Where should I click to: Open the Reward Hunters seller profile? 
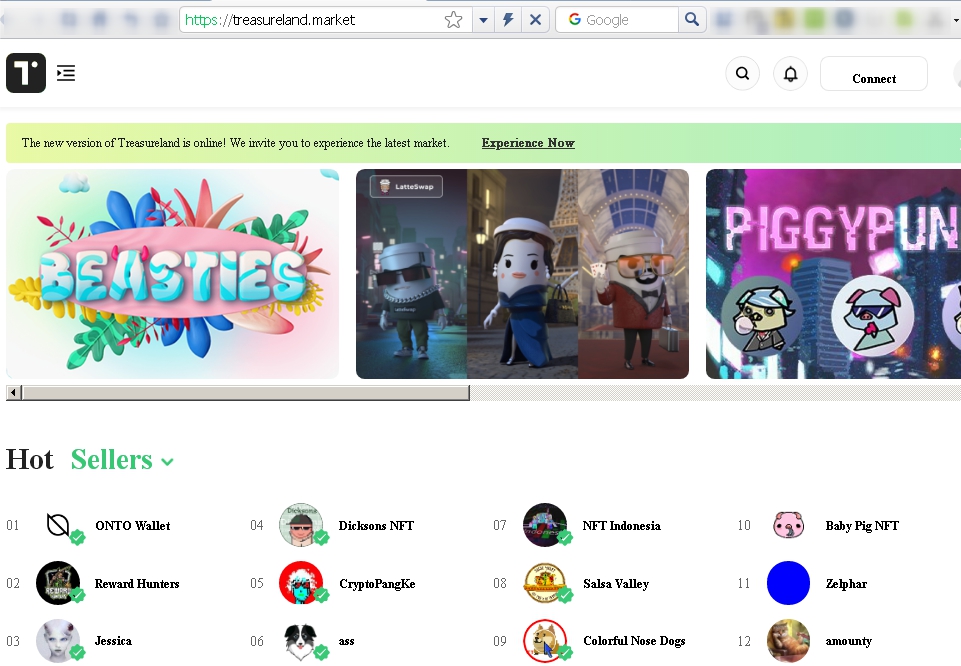coord(136,583)
